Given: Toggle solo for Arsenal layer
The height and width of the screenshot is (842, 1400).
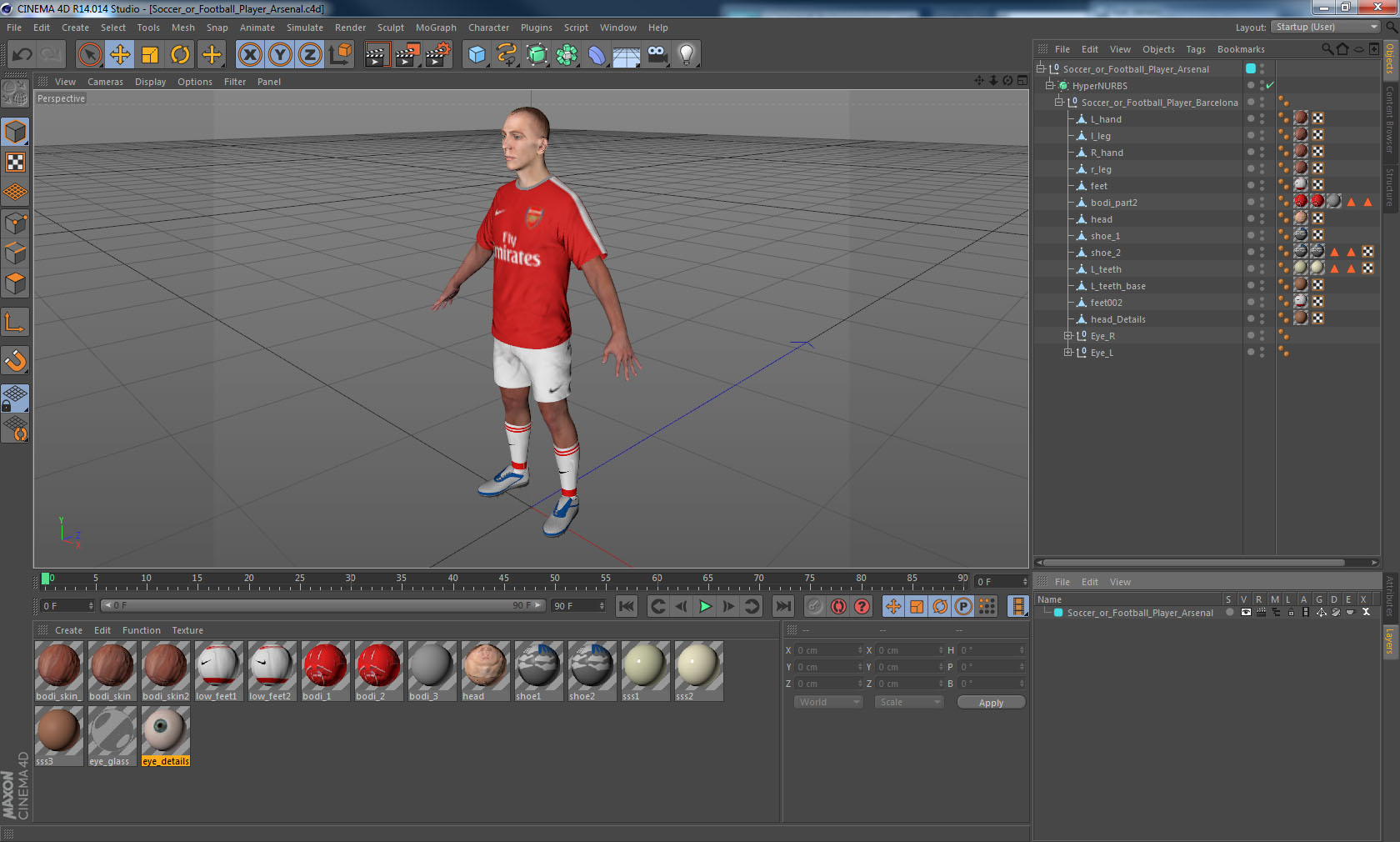Looking at the screenshot, I should coord(1228,612).
